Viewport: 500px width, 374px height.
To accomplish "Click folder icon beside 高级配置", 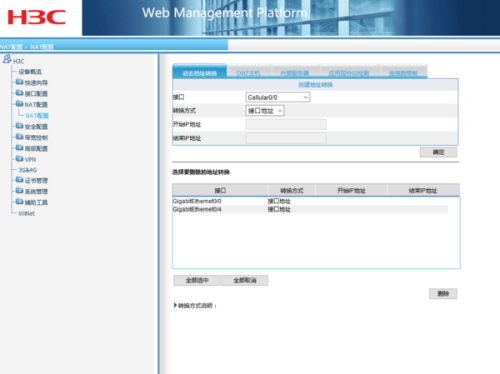I will [x=20, y=148].
